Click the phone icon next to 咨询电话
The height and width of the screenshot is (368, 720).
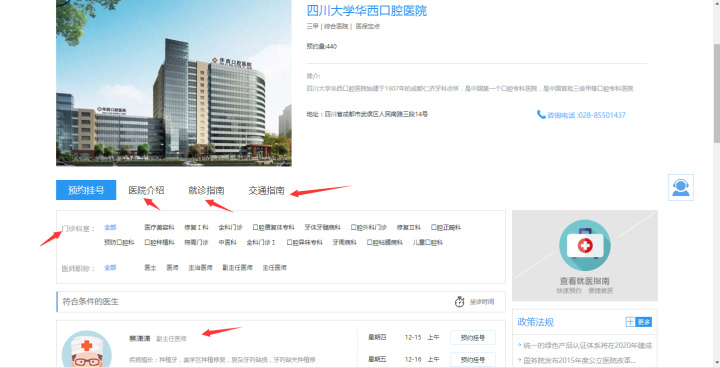(x=541, y=114)
